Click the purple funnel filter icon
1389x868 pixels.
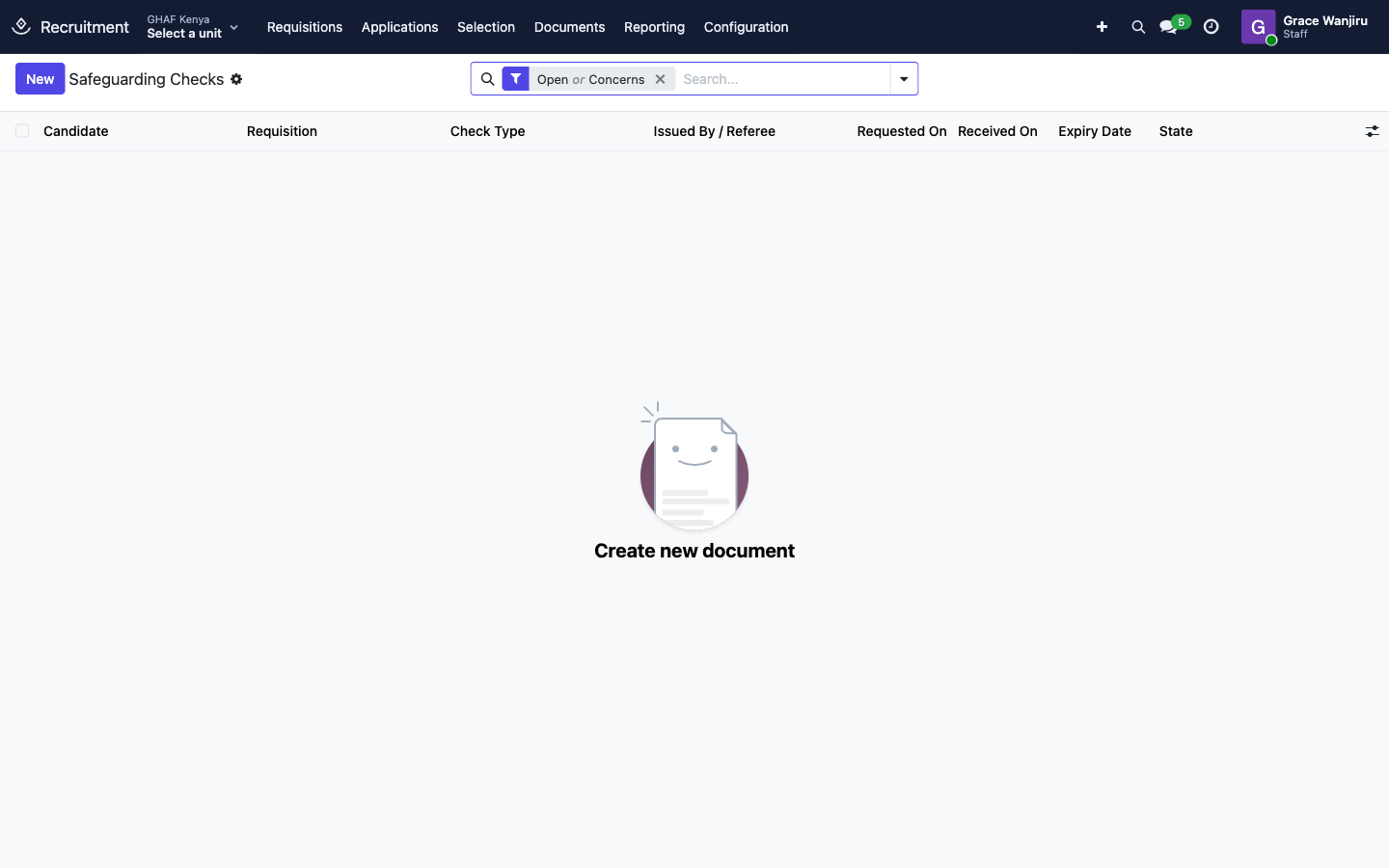516,79
